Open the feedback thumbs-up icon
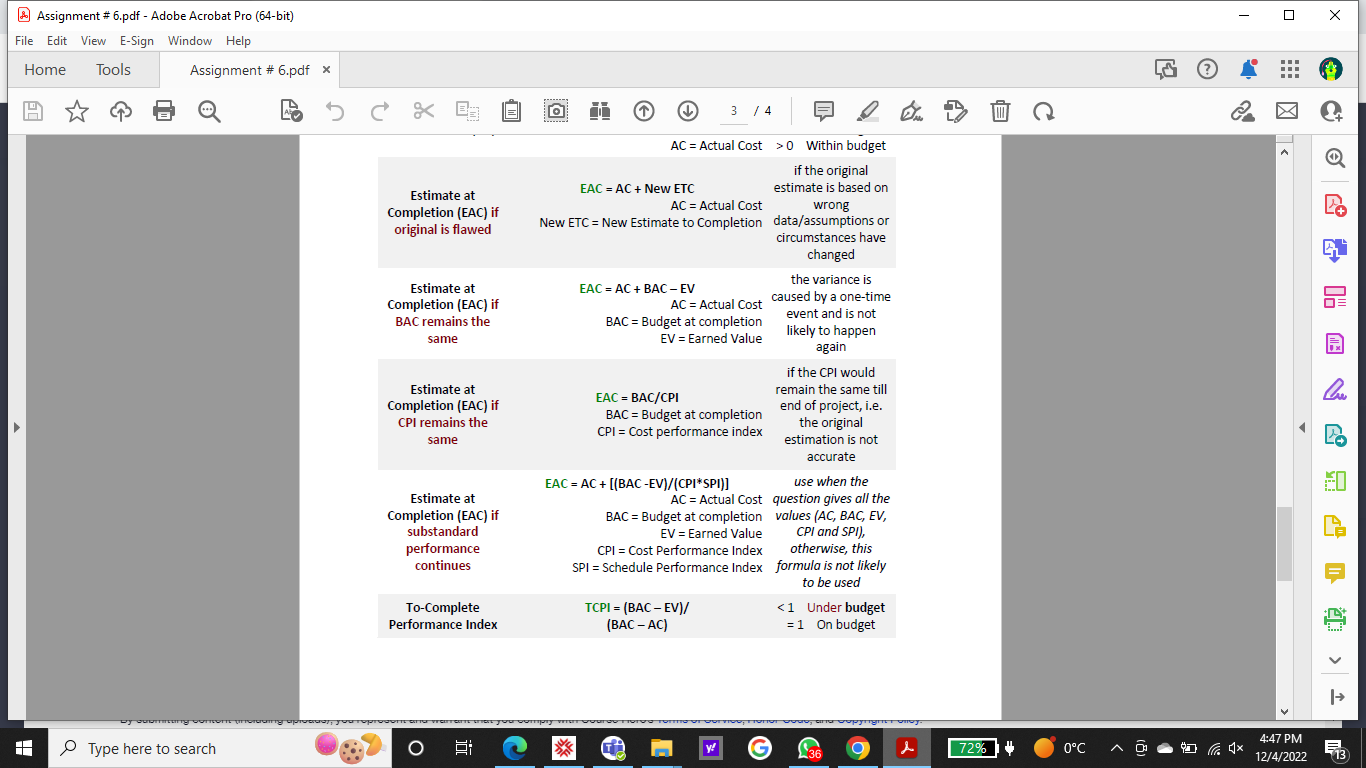The height and width of the screenshot is (768, 1366). (x=1166, y=69)
